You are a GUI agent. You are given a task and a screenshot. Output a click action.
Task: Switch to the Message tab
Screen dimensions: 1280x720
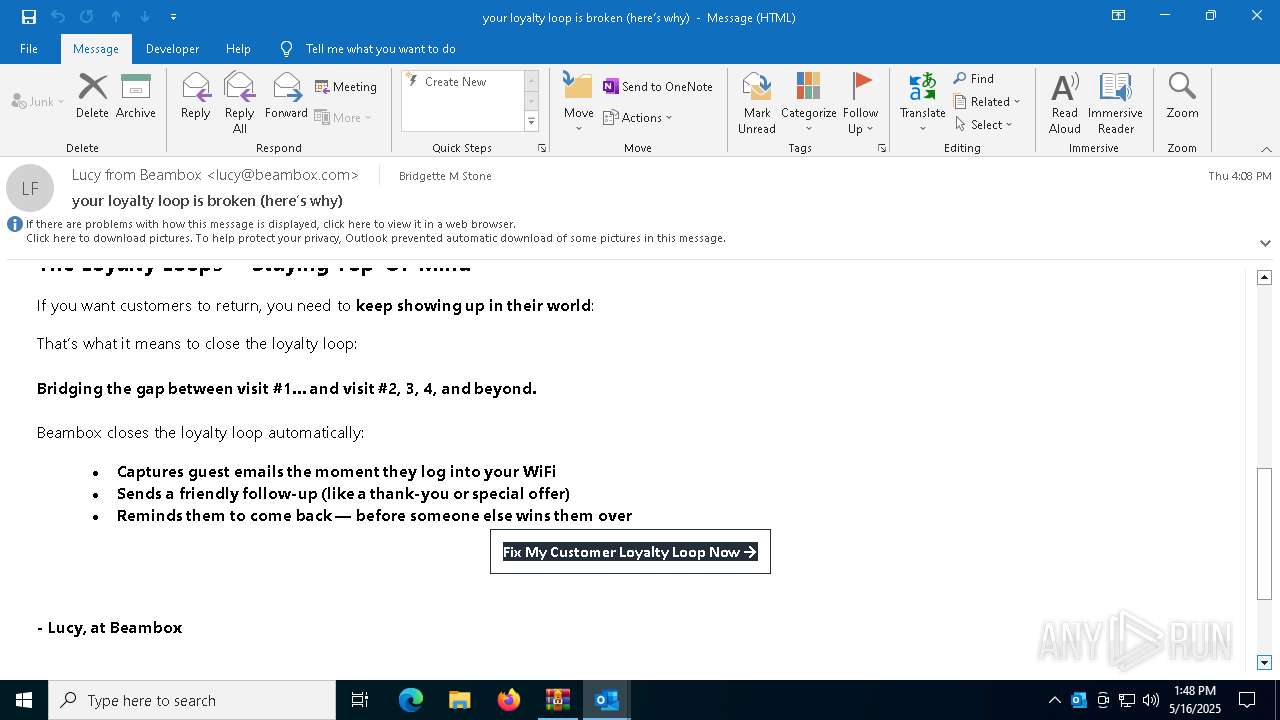point(96,48)
